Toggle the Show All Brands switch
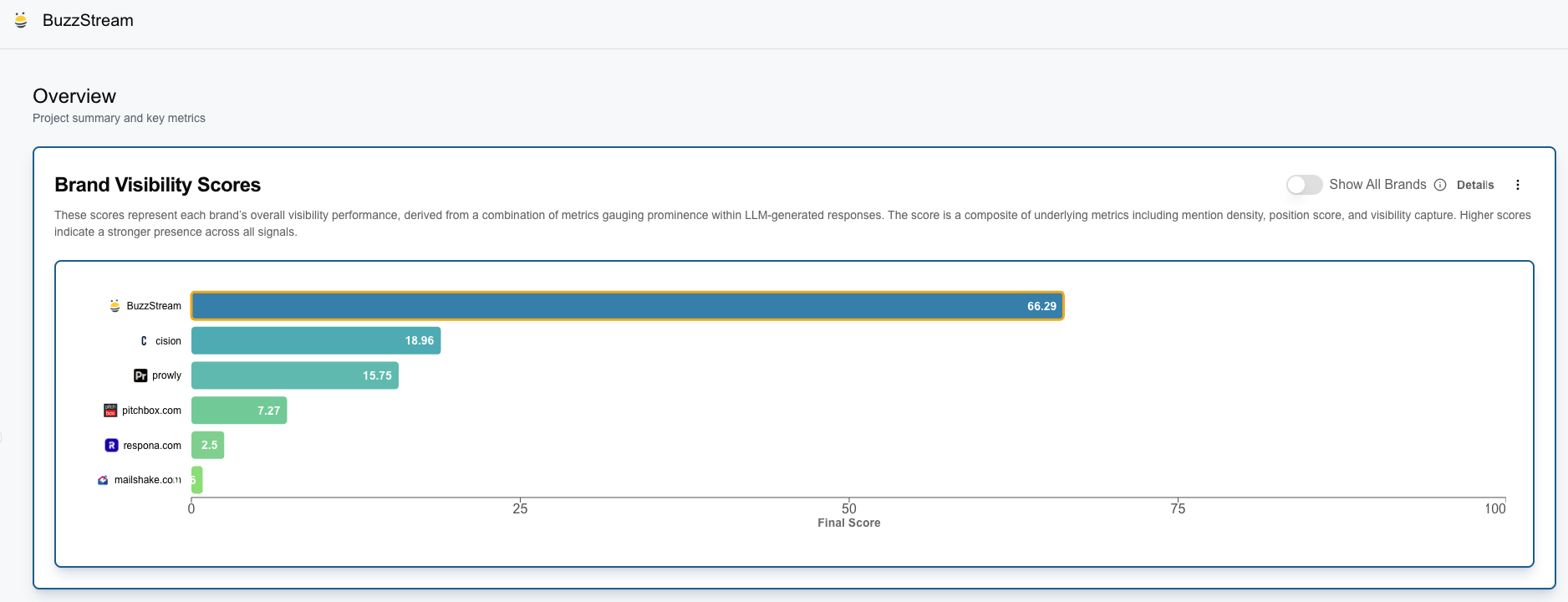The height and width of the screenshot is (602, 1568). point(1304,185)
